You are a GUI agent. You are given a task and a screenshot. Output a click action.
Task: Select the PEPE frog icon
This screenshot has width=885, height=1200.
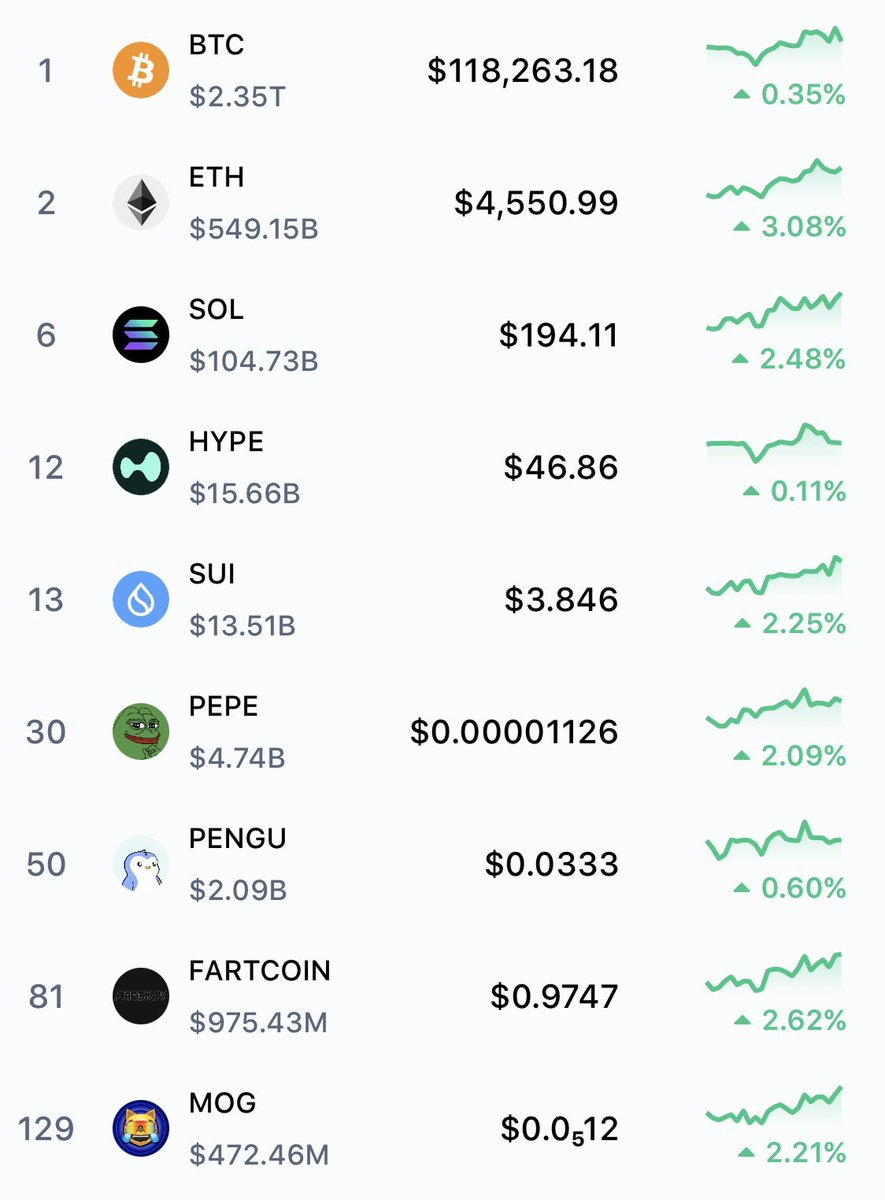[141, 731]
